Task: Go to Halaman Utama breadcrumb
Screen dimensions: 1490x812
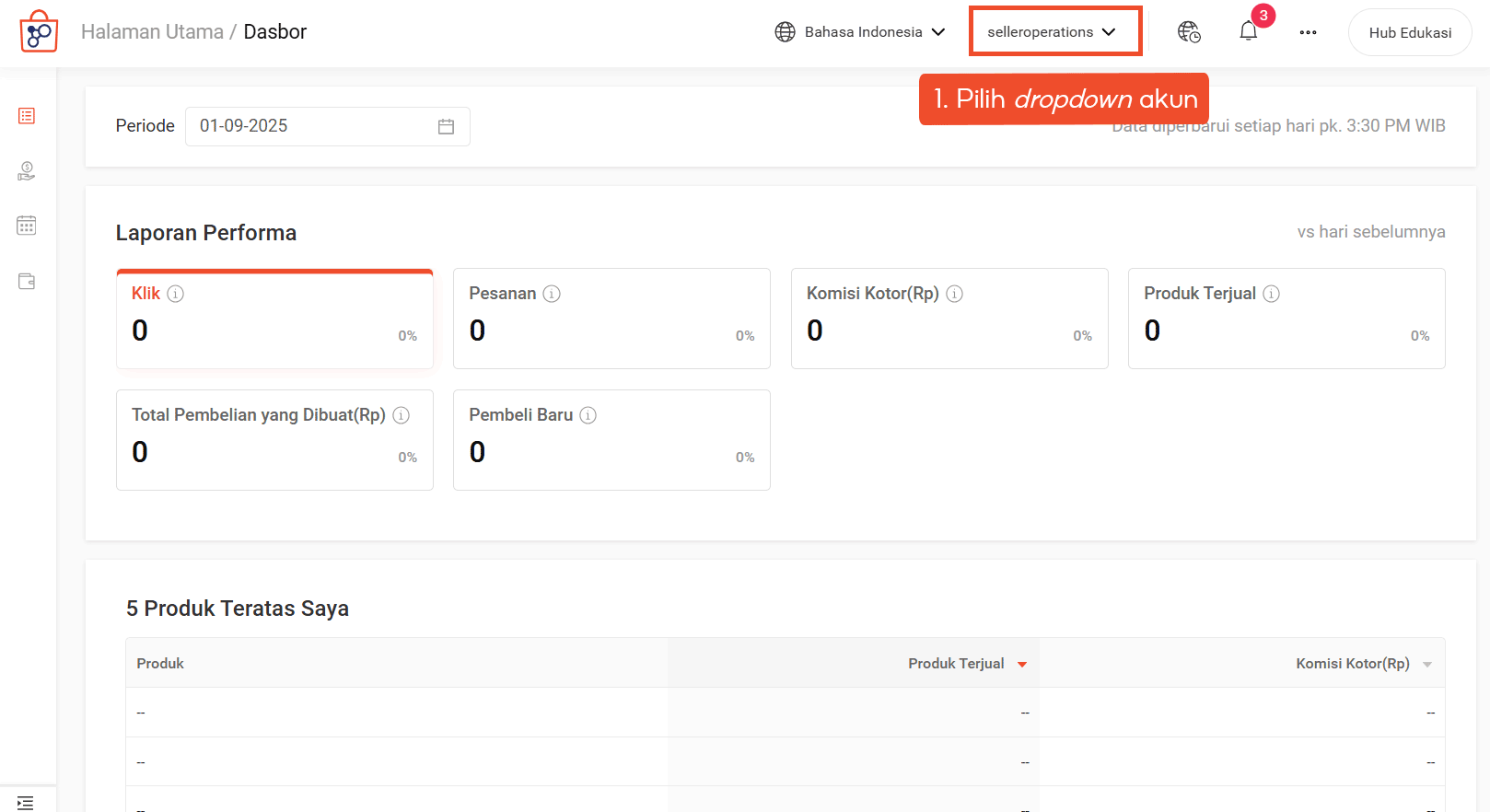Action: pos(152,32)
